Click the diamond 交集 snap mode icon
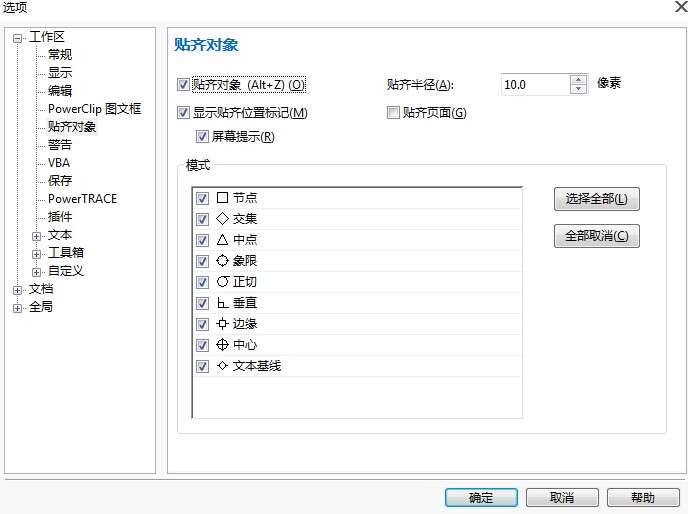The height and width of the screenshot is (514, 688). 222,218
